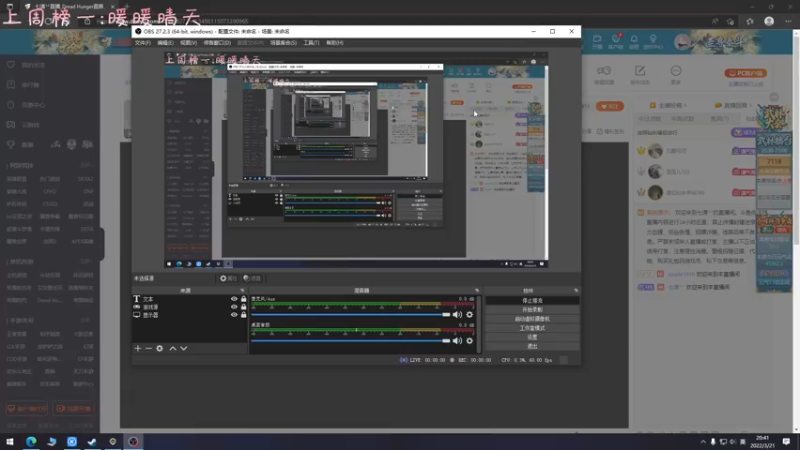Screen dimensions: 800x450
Task: Click the mixer panel vertical scrollbar
Action: [x=479, y=323]
